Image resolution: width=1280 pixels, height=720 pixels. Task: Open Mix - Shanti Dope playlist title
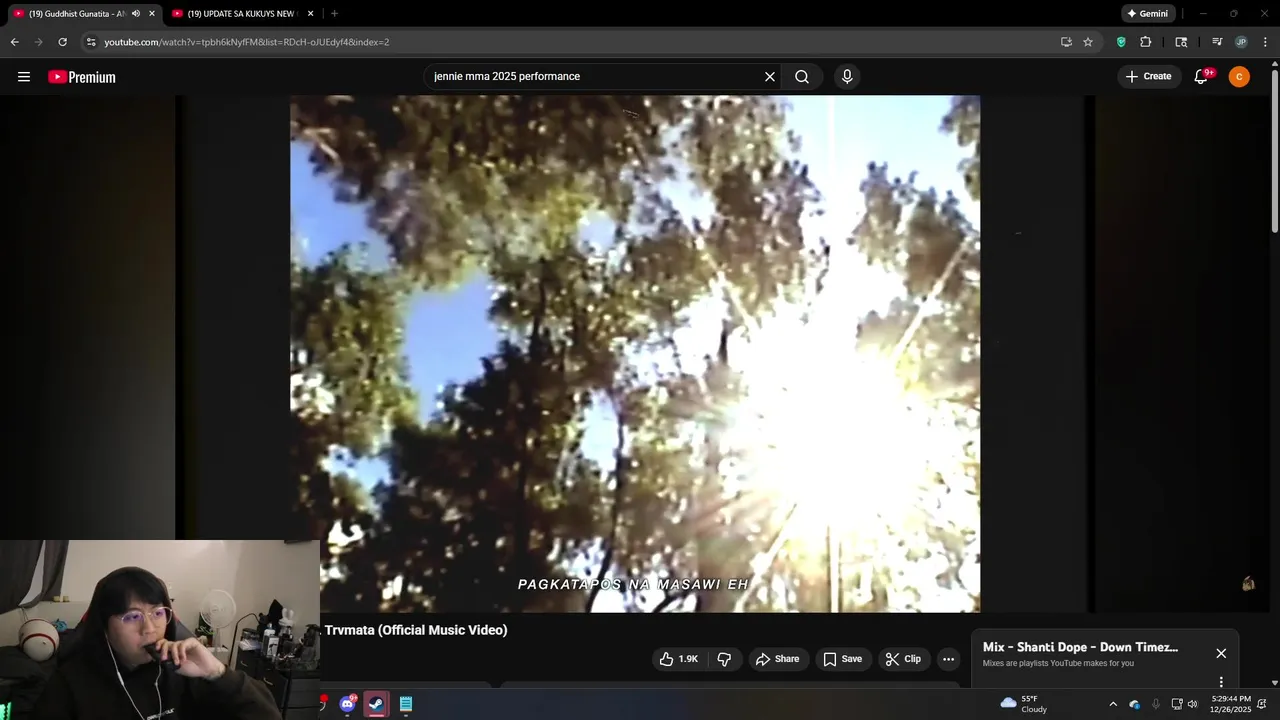pyautogui.click(x=1080, y=647)
